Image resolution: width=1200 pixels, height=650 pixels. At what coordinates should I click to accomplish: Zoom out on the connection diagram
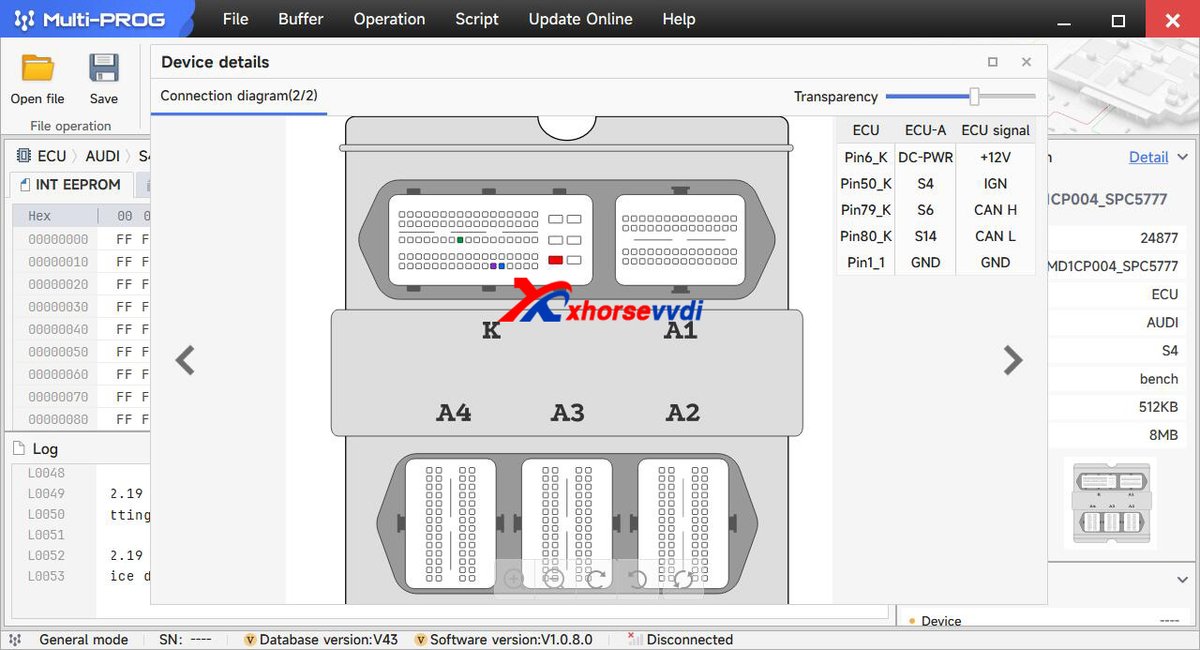tap(555, 578)
